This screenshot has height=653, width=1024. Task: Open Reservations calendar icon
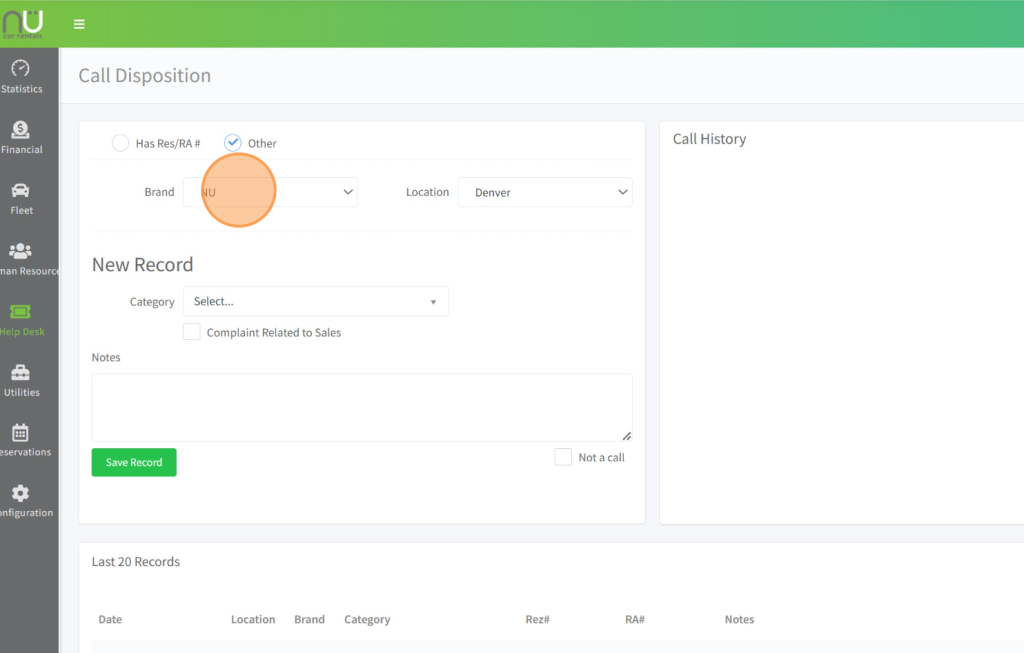[x=20, y=433]
